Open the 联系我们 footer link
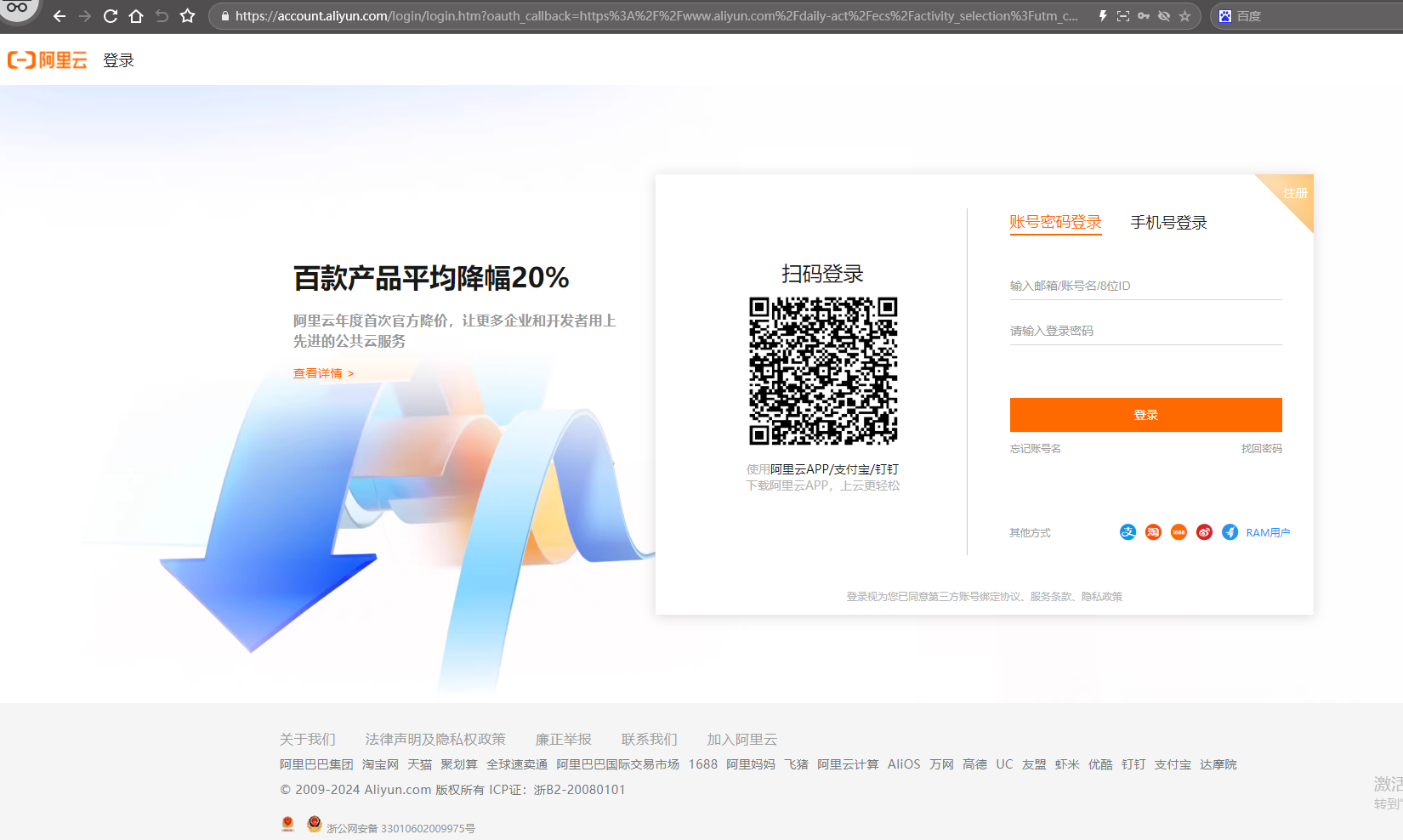1403x840 pixels. [649, 740]
